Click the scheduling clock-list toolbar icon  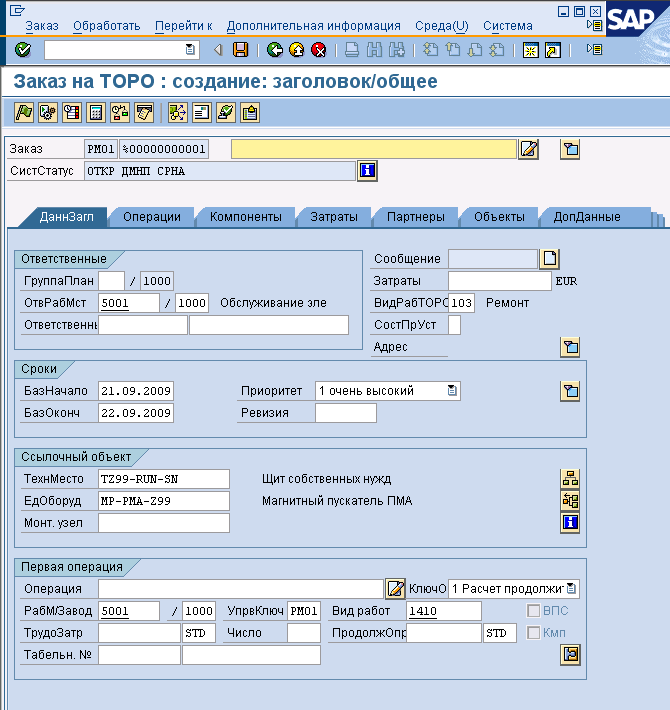point(72,112)
